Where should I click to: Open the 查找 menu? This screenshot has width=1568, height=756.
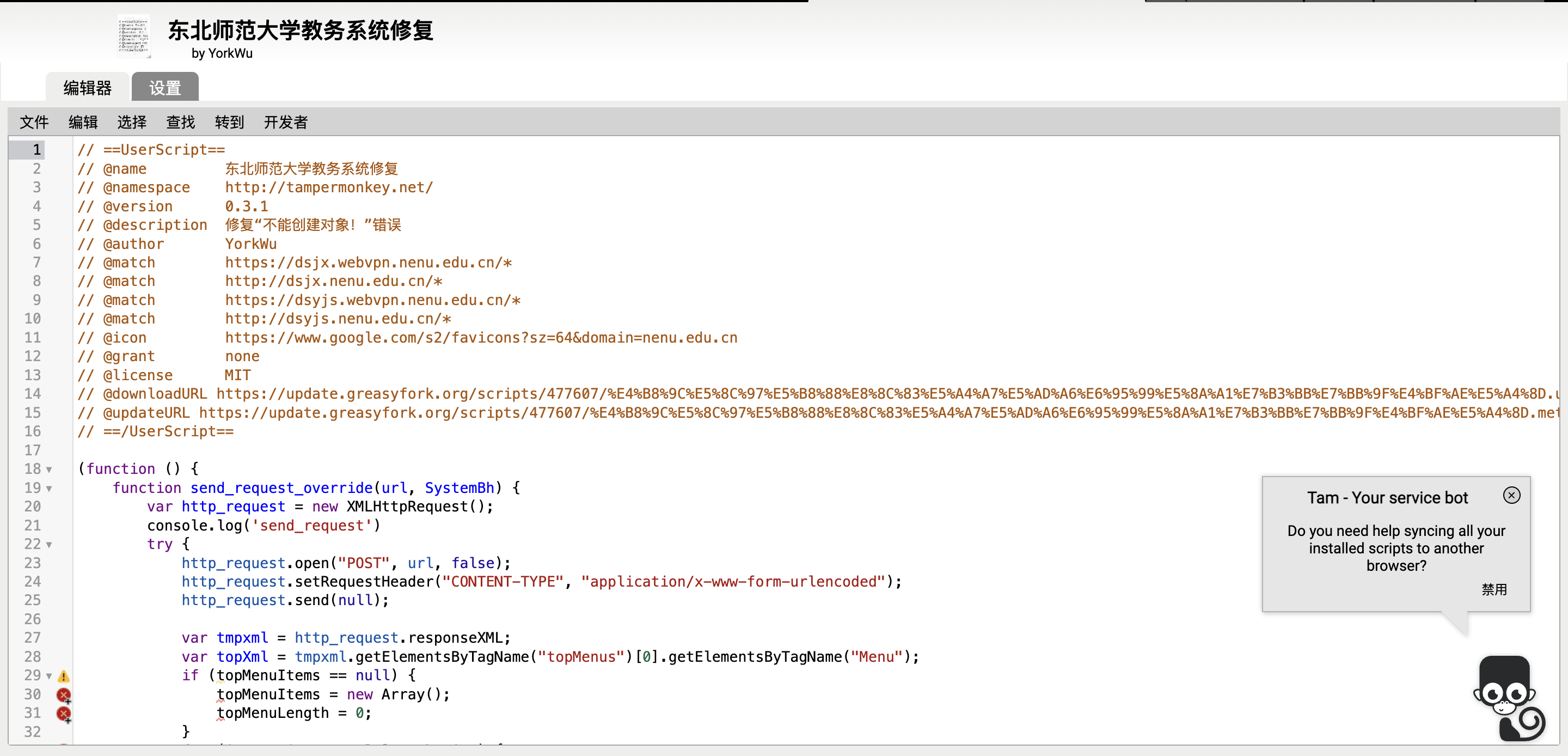180,123
